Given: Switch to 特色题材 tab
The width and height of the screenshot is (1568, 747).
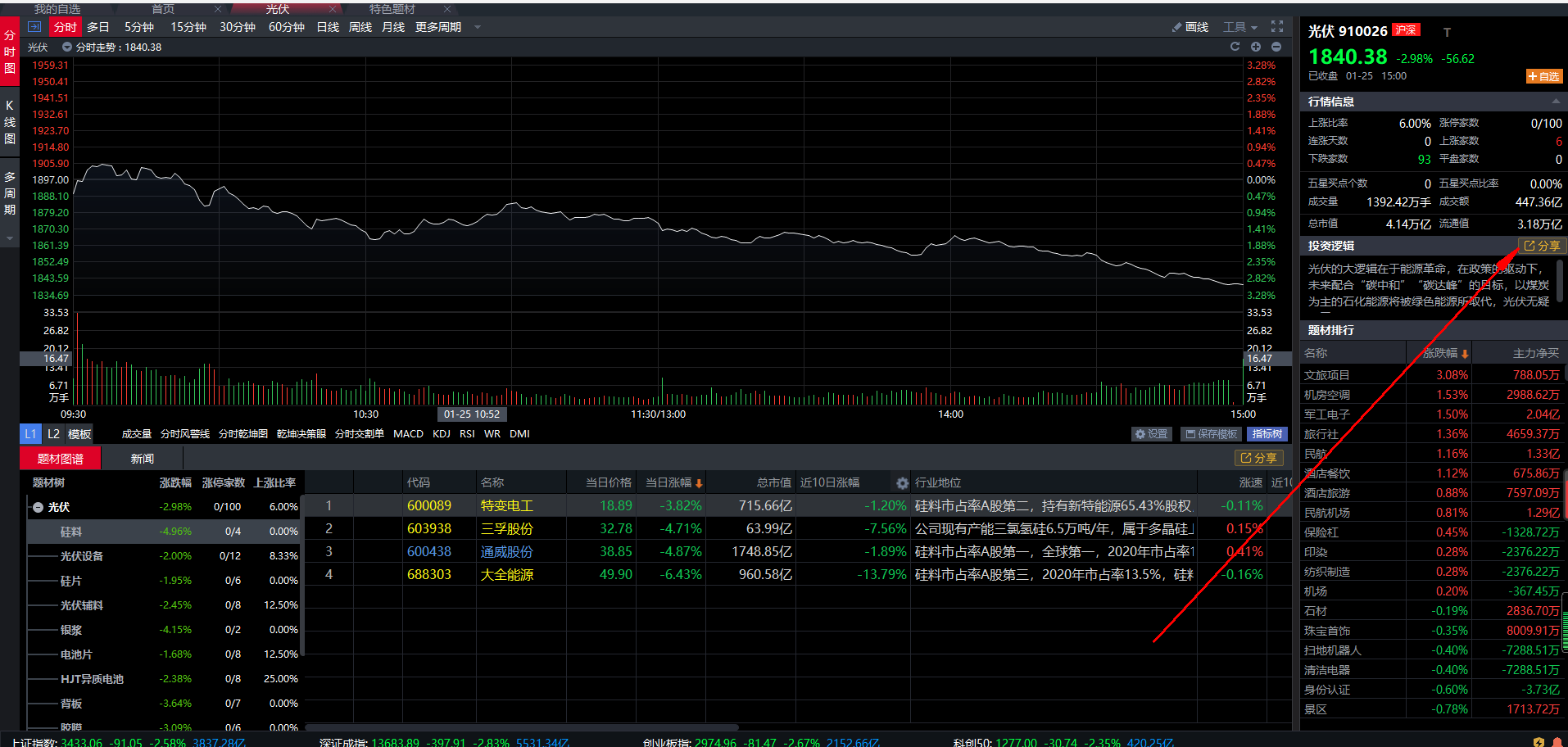Looking at the screenshot, I should click(x=392, y=9).
